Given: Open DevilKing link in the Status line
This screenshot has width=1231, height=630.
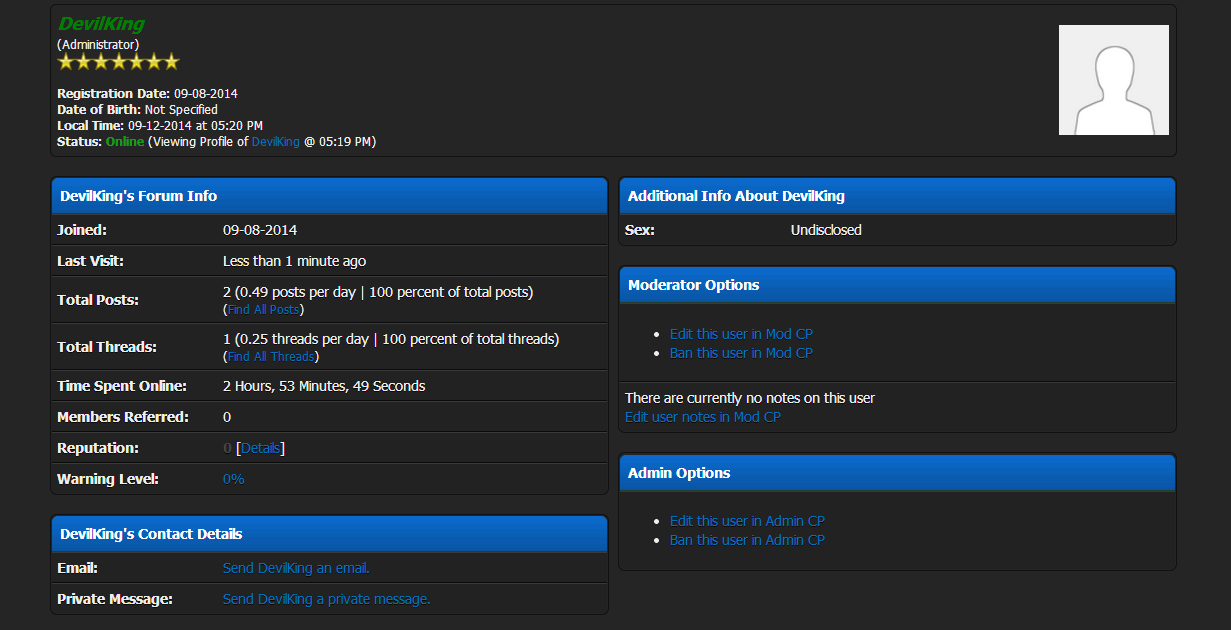Looking at the screenshot, I should coord(275,142).
